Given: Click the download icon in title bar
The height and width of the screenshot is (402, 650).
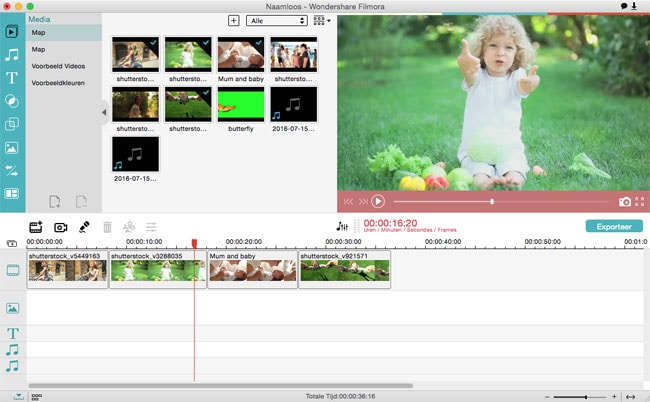Looking at the screenshot, I should point(634,6).
